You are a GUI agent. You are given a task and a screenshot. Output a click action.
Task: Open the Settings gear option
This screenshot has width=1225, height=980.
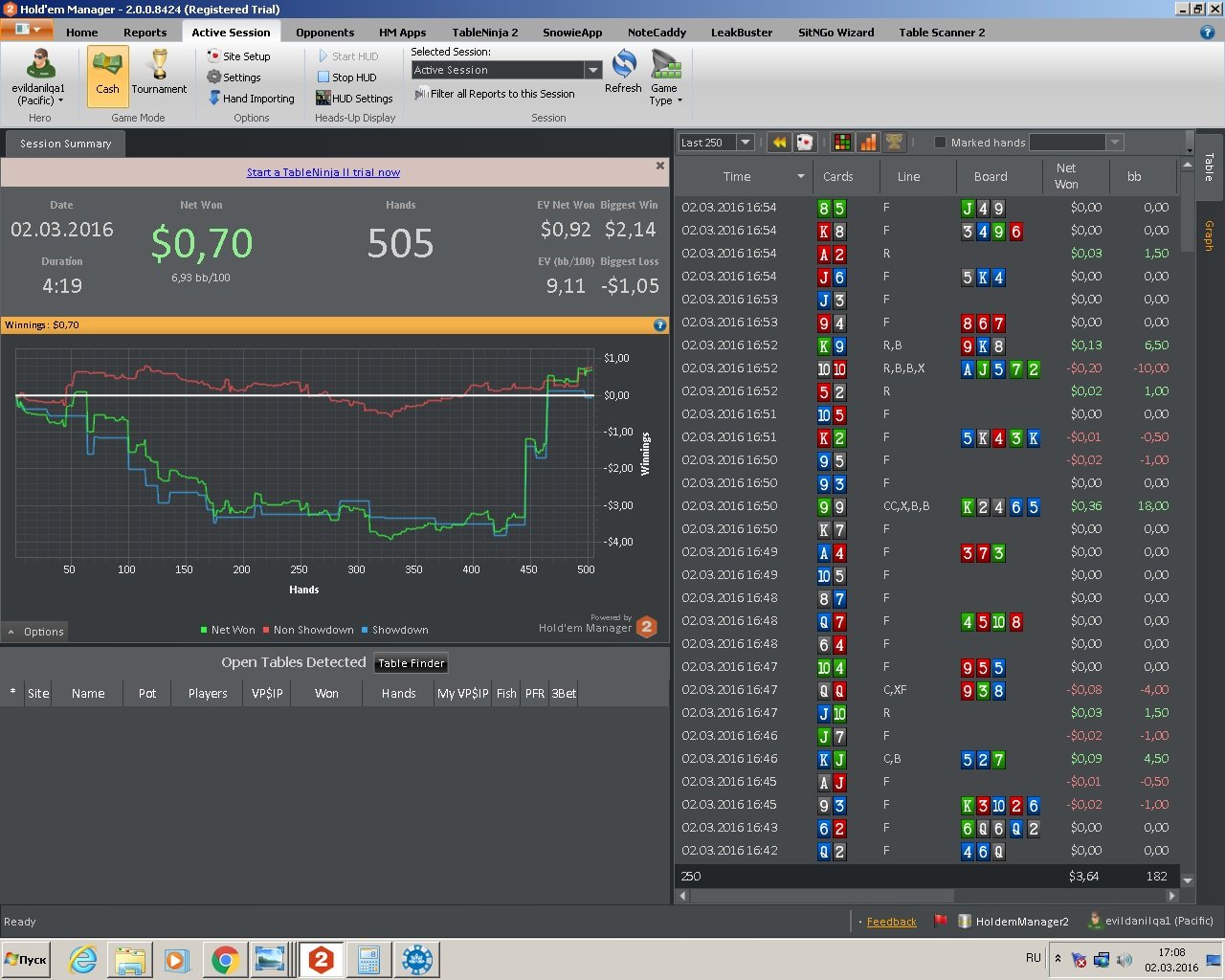234,78
